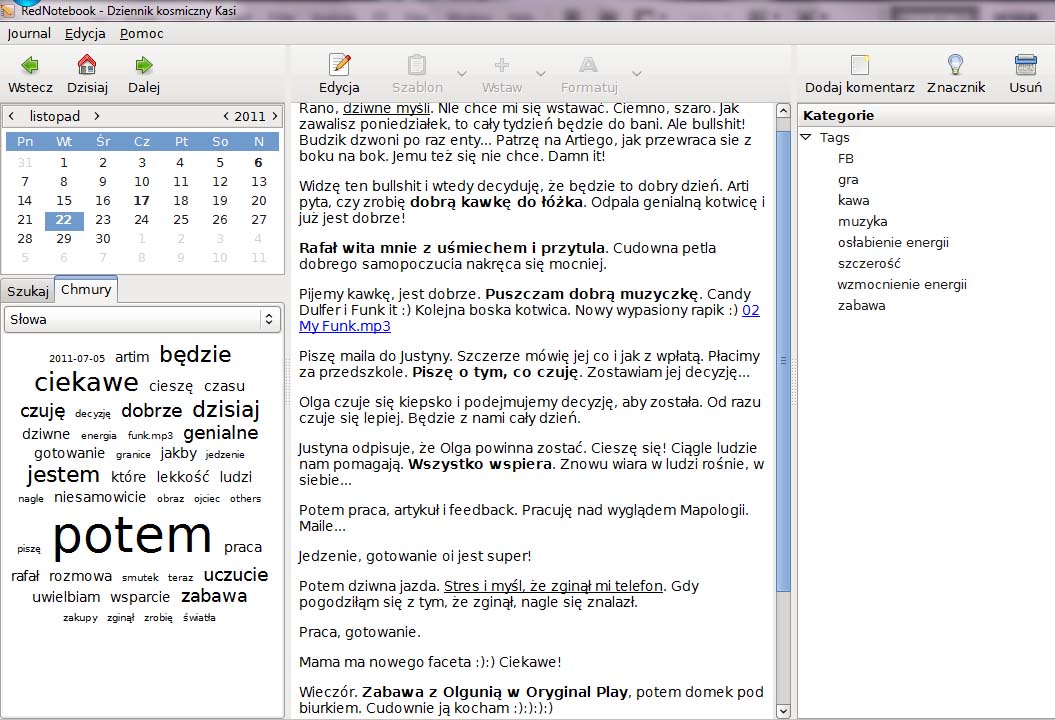
Task: Click the Edycja pencil icon
Action: click(x=339, y=66)
